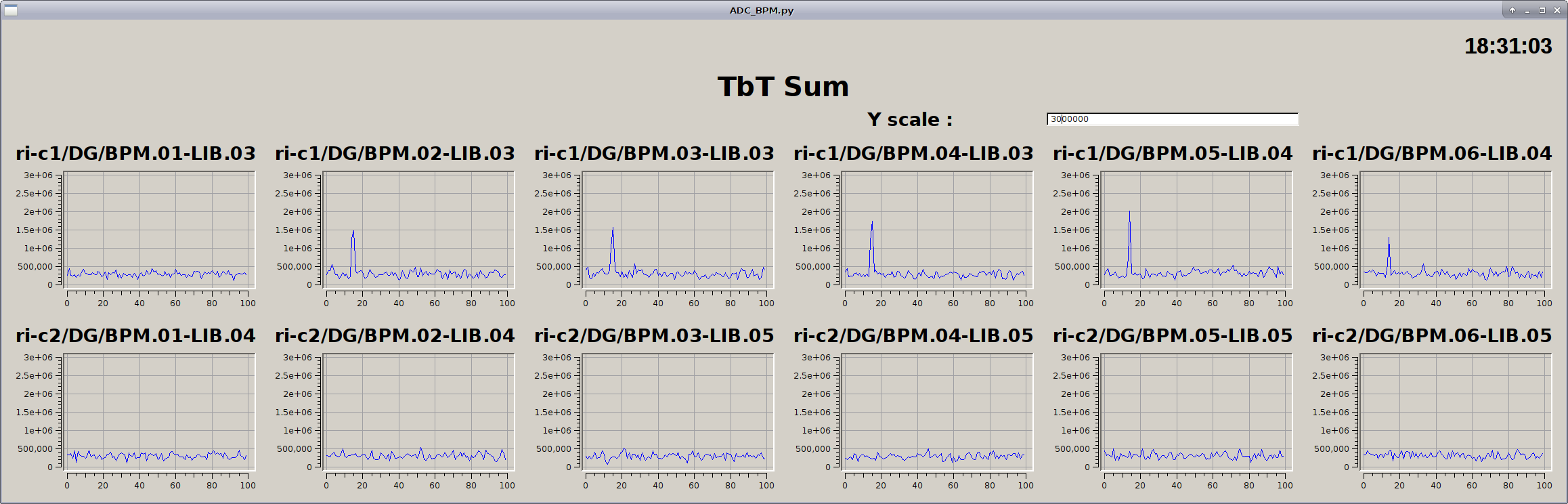
Task: Click the shade (roll-up arrow) window button
Action: point(1512,10)
